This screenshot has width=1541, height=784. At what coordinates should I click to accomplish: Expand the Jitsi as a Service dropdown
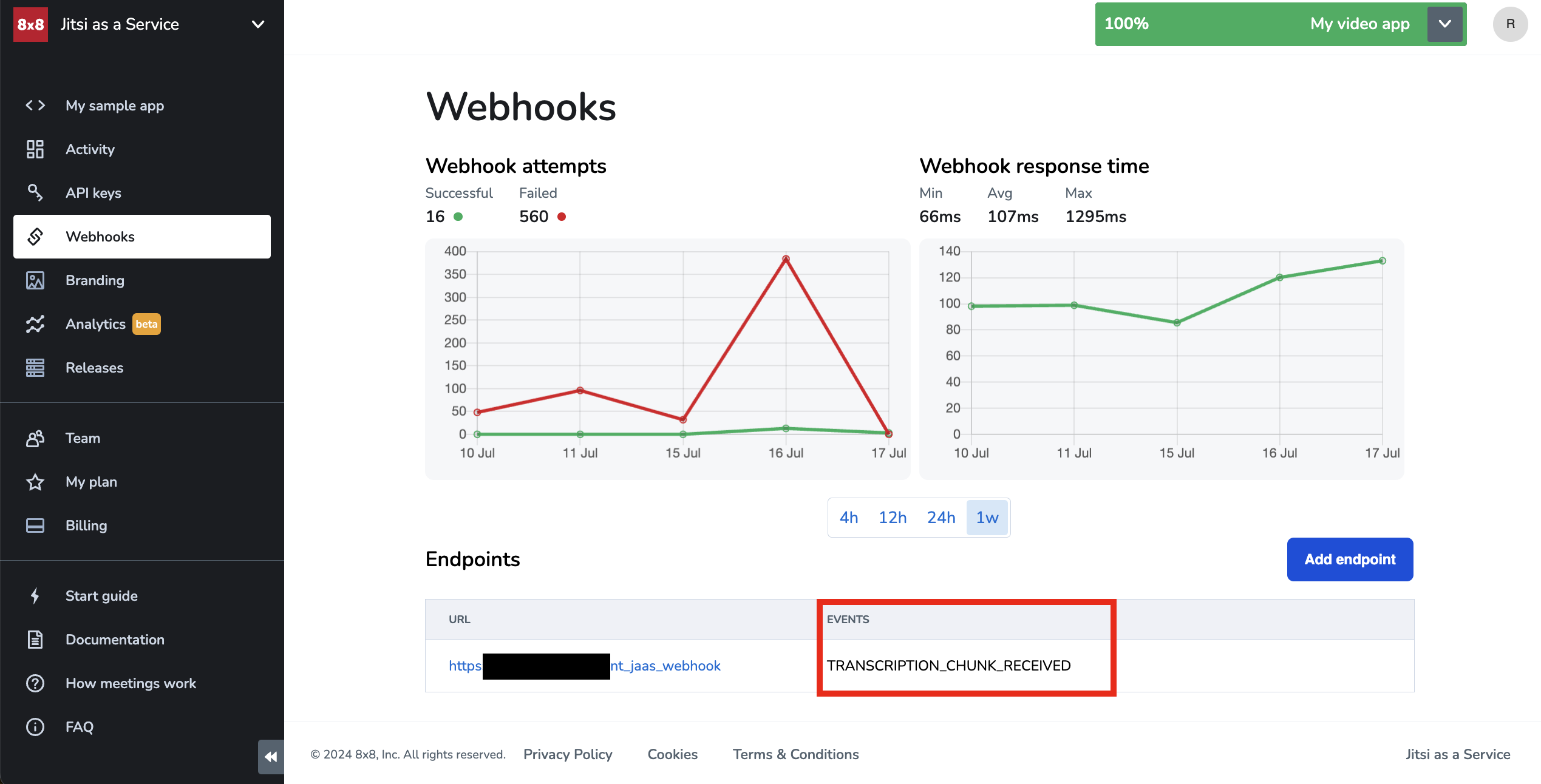[x=258, y=24]
